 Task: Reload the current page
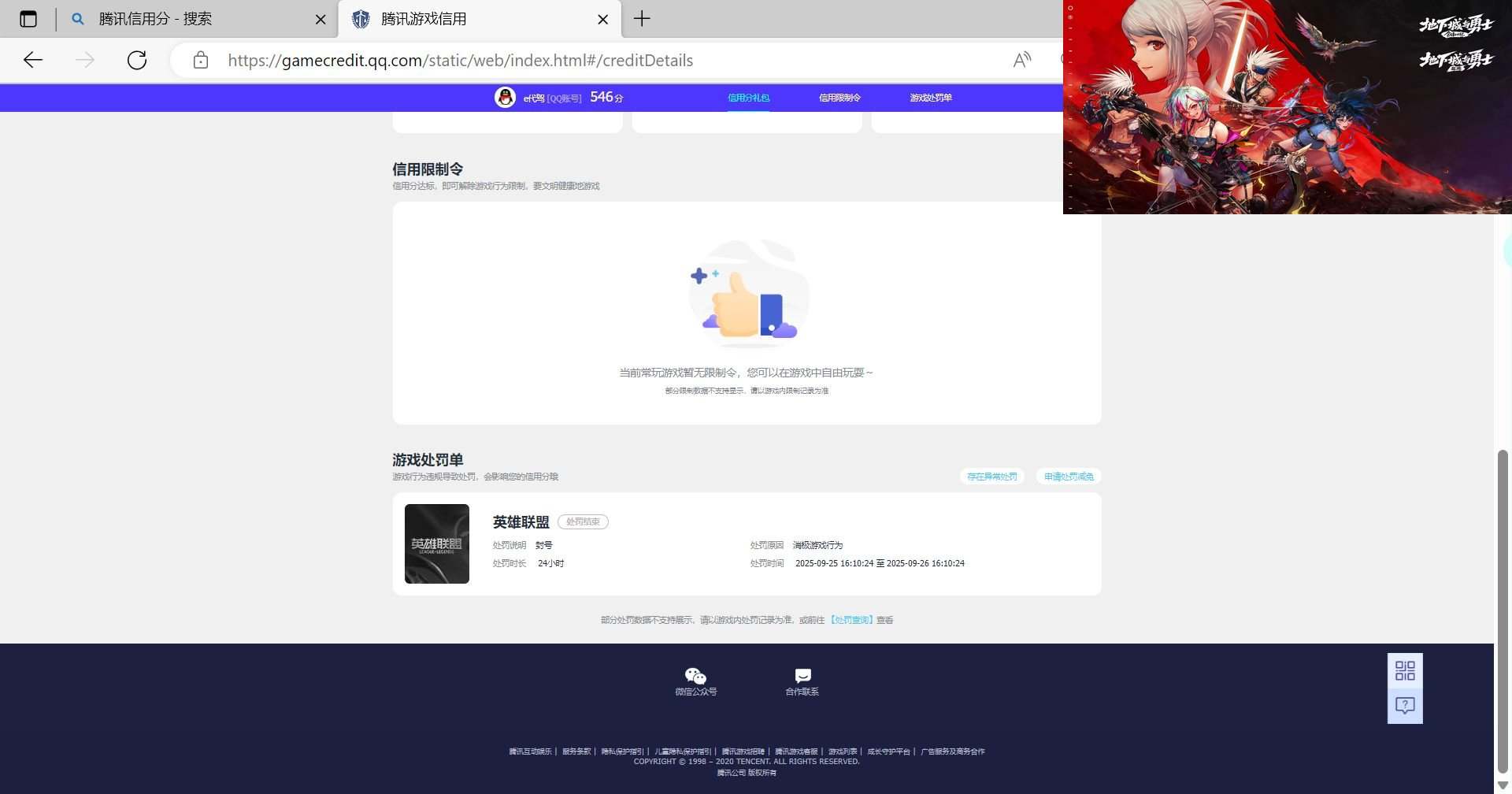[137, 61]
